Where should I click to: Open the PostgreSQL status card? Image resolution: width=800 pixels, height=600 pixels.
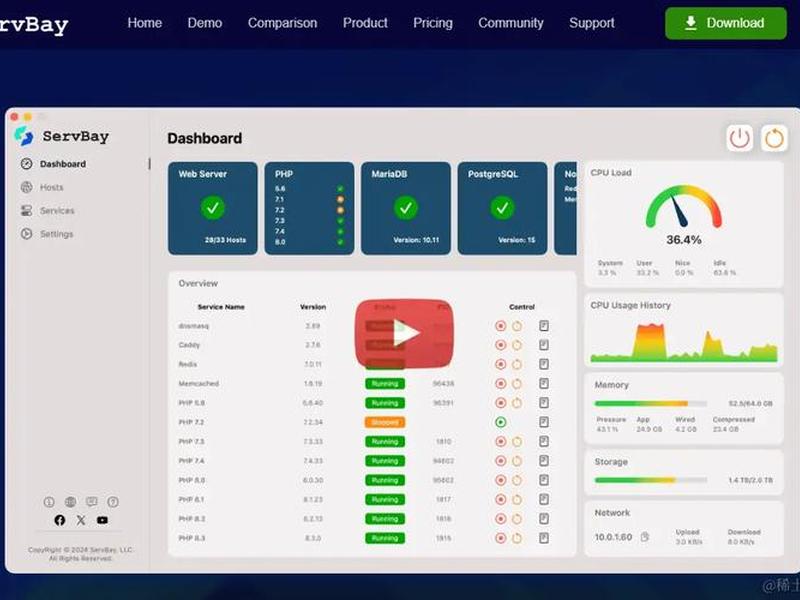pos(502,208)
